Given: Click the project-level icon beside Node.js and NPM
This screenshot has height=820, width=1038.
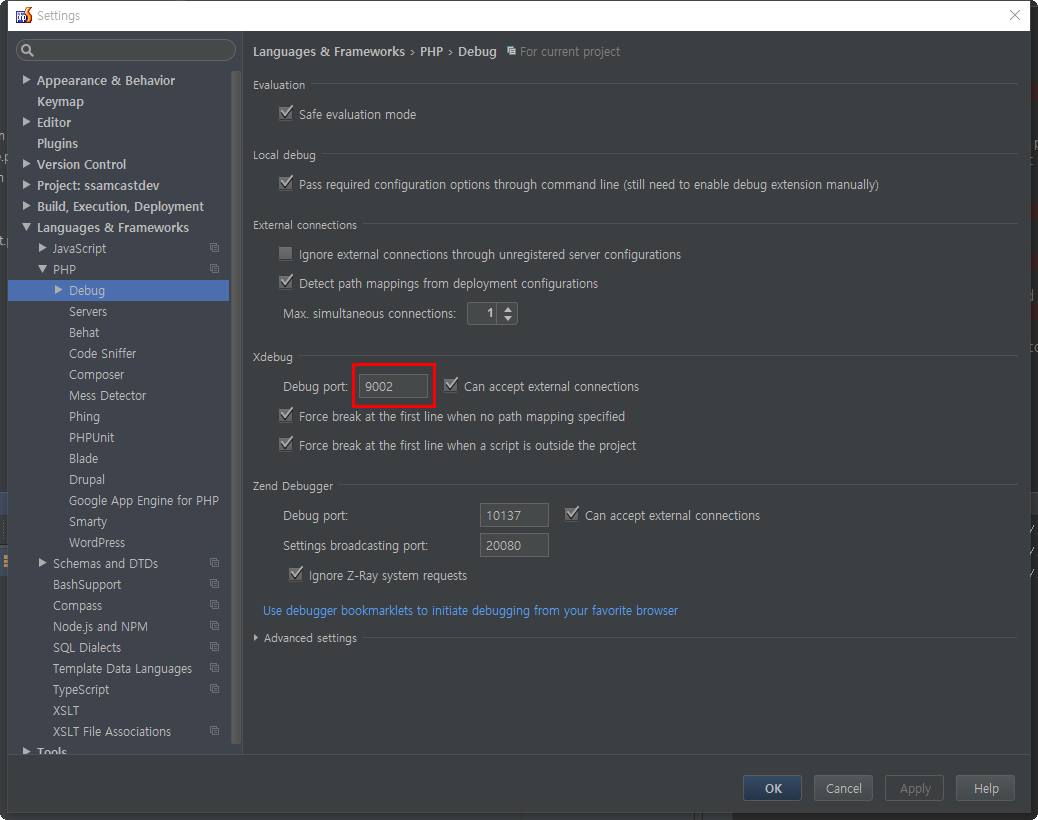Looking at the screenshot, I should 214,626.
